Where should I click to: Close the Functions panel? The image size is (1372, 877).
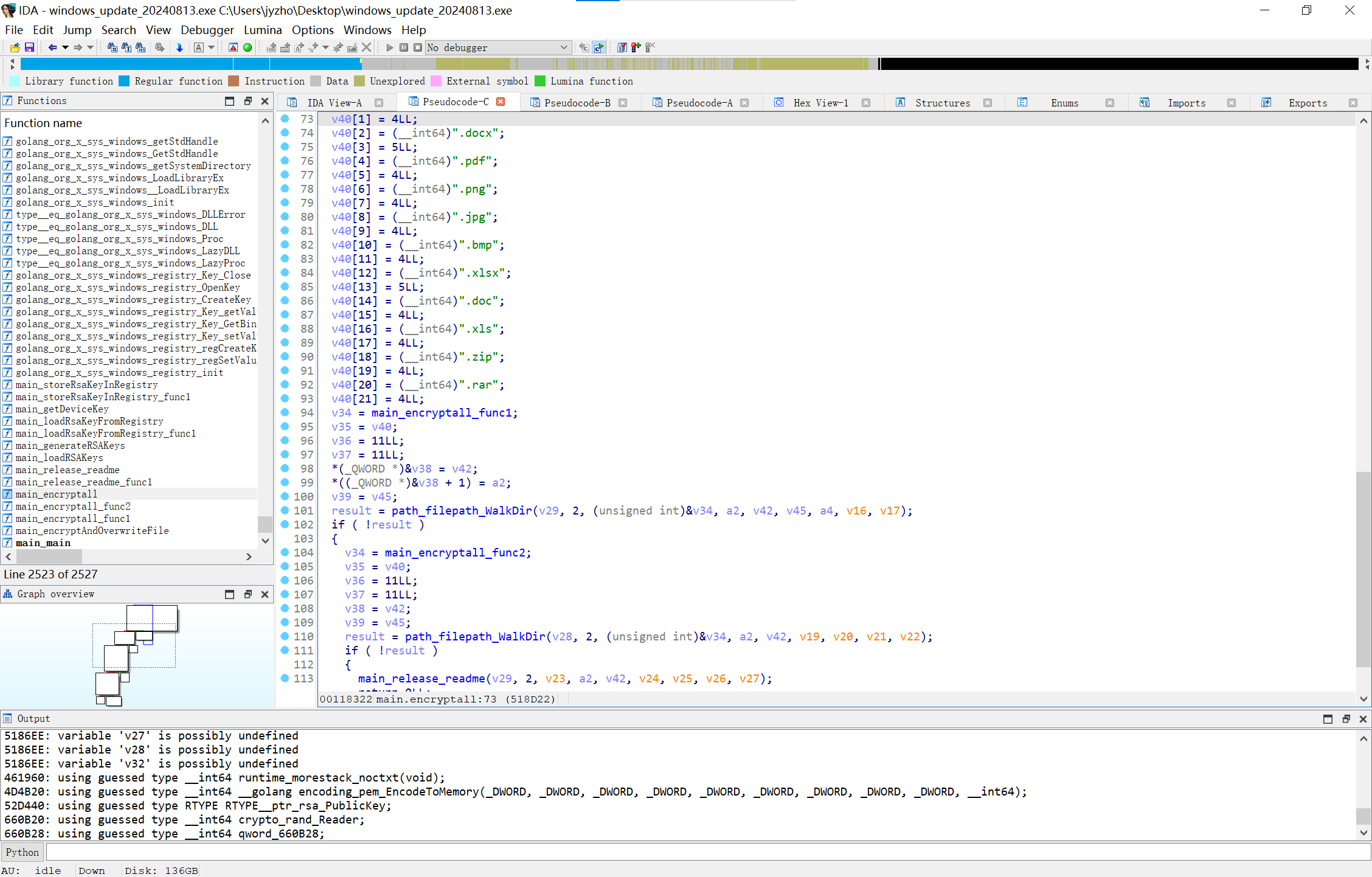click(265, 101)
